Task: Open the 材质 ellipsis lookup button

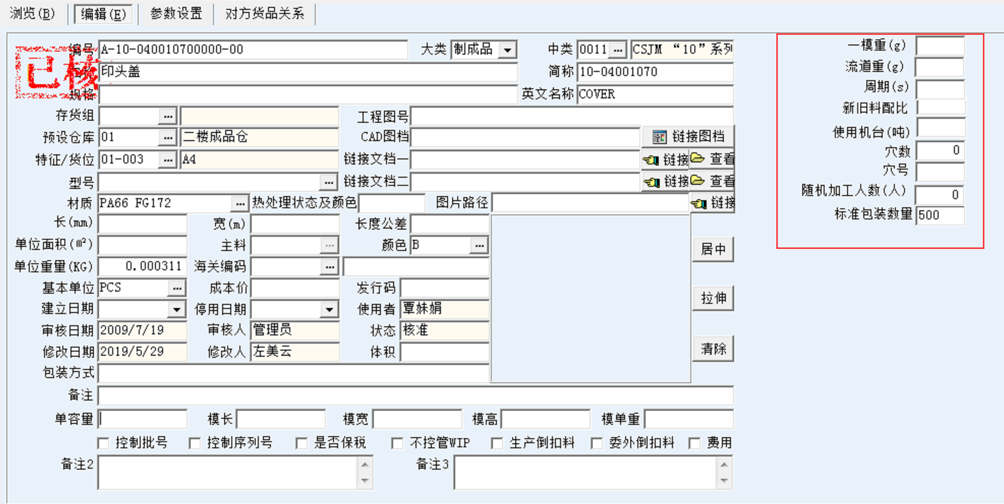Action: coord(239,204)
